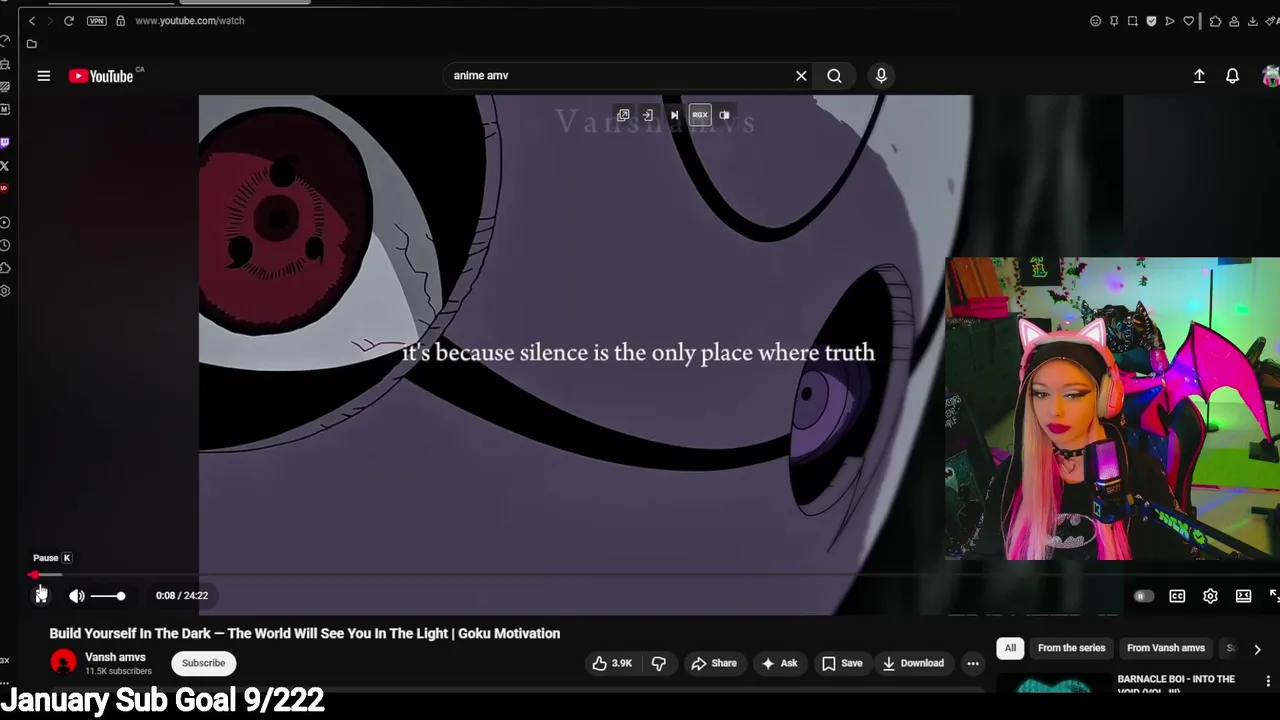
Task: Open extensions cube icon
Action: [1215, 21]
